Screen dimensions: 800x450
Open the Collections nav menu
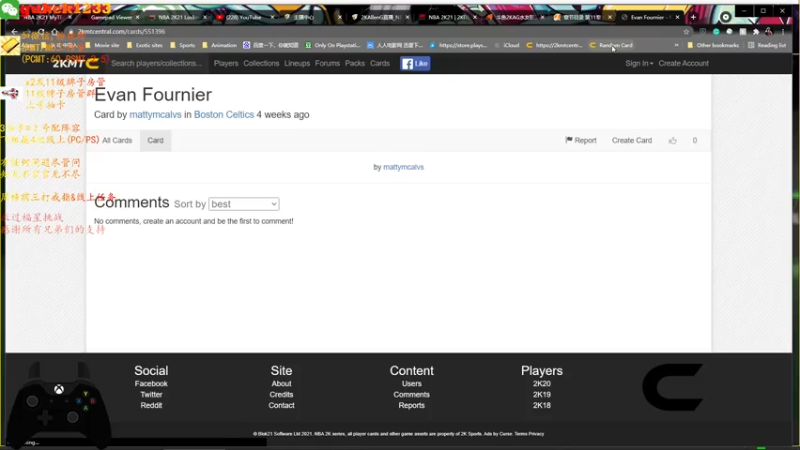pyautogui.click(x=261, y=63)
